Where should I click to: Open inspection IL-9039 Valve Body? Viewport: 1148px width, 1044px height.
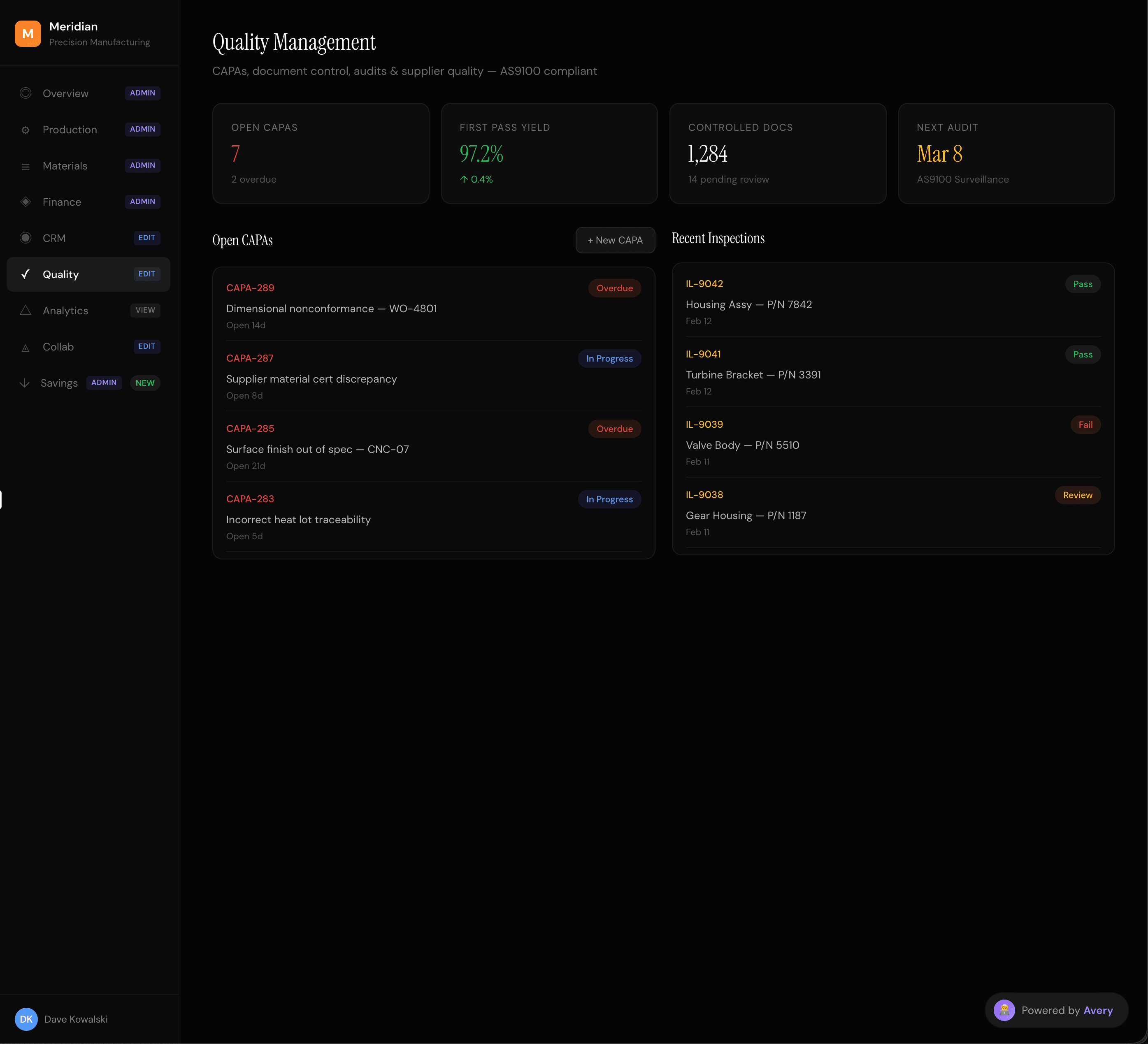(x=742, y=445)
